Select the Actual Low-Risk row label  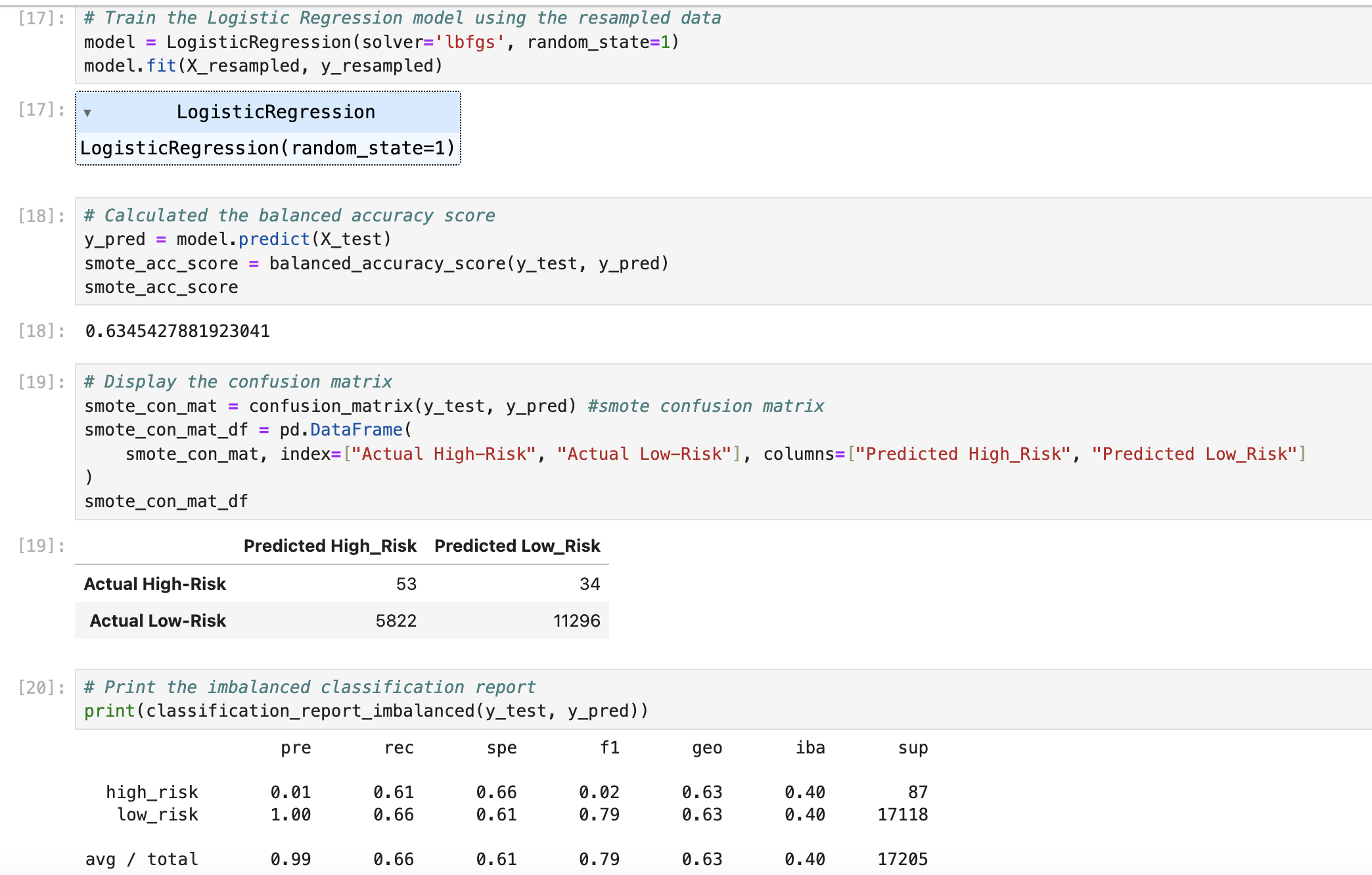(x=158, y=621)
